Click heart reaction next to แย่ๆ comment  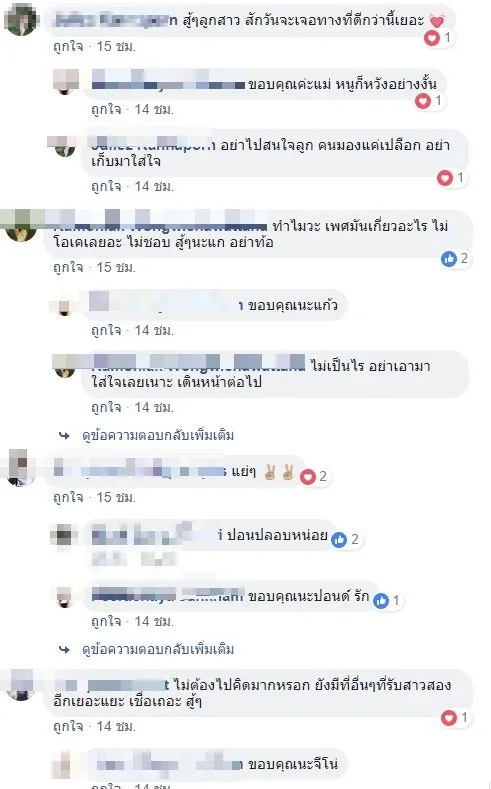pyautogui.click(x=308, y=477)
